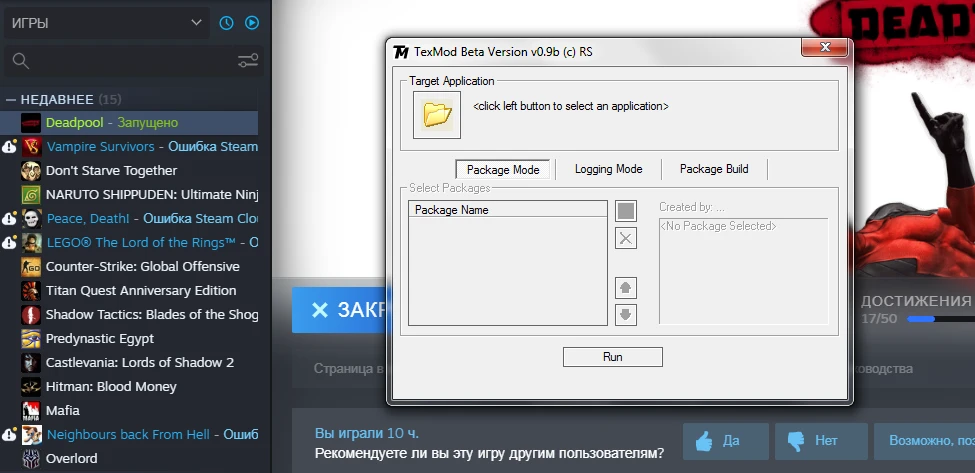The height and width of the screenshot is (473, 975).
Task: Open advanced filter sliders icon in Steam
Action: 248,60
